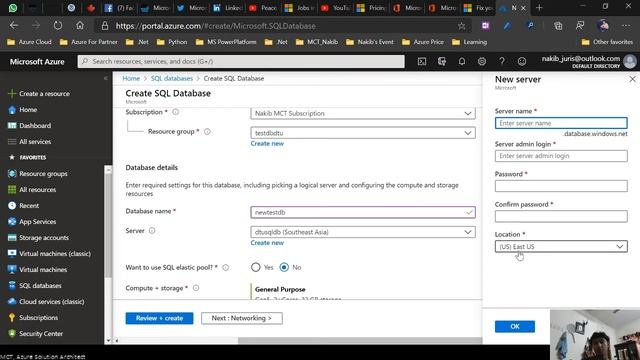Screen dimensions: 640x360
Task: Close the New server panel
Action: tap(632, 79)
